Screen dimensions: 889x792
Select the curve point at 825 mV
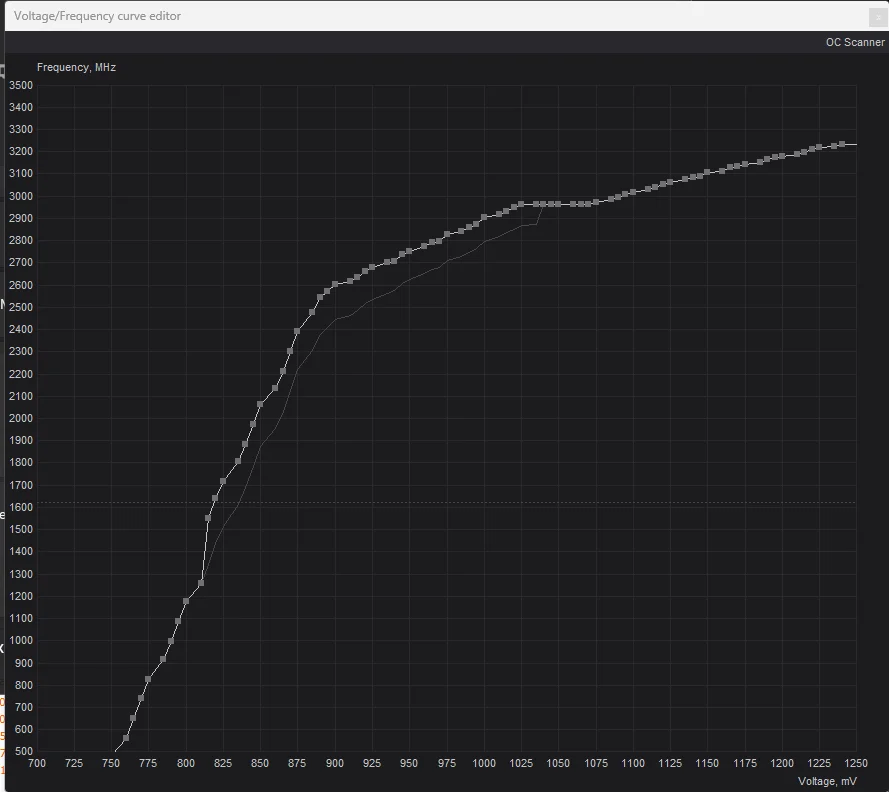(223, 481)
